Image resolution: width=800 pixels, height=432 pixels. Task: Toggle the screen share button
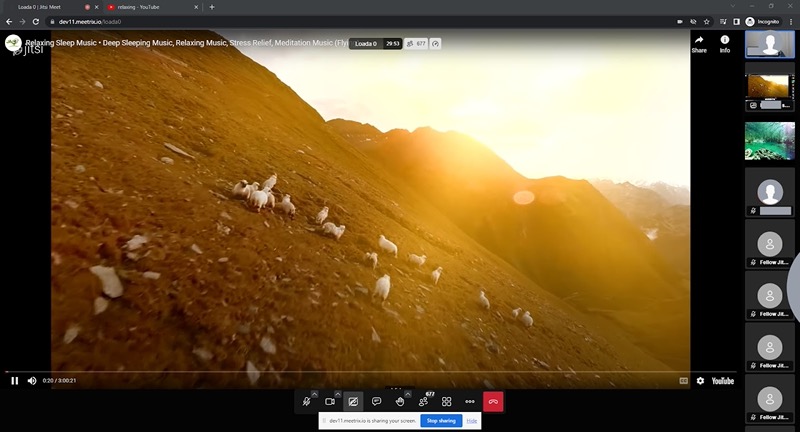[x=353, y=401]
